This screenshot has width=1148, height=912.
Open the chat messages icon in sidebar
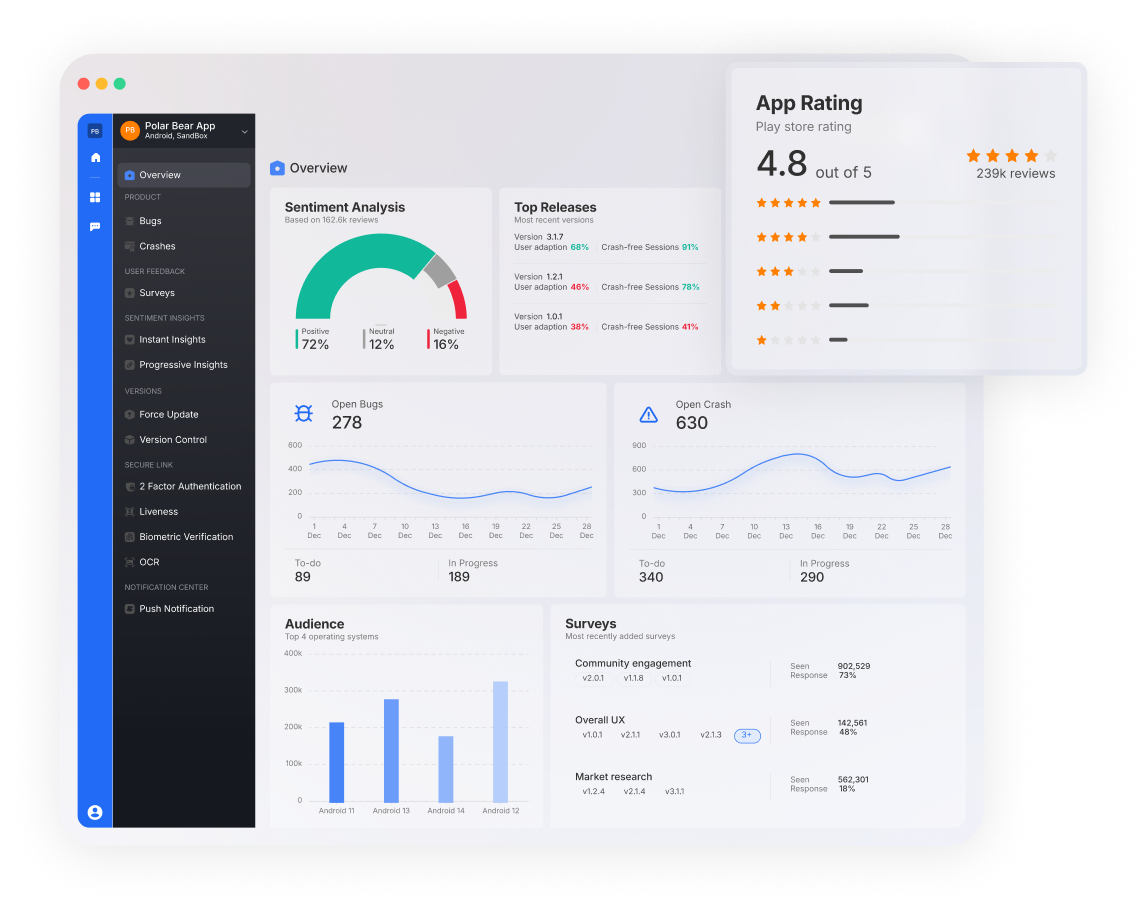click(x=95, y=227)
